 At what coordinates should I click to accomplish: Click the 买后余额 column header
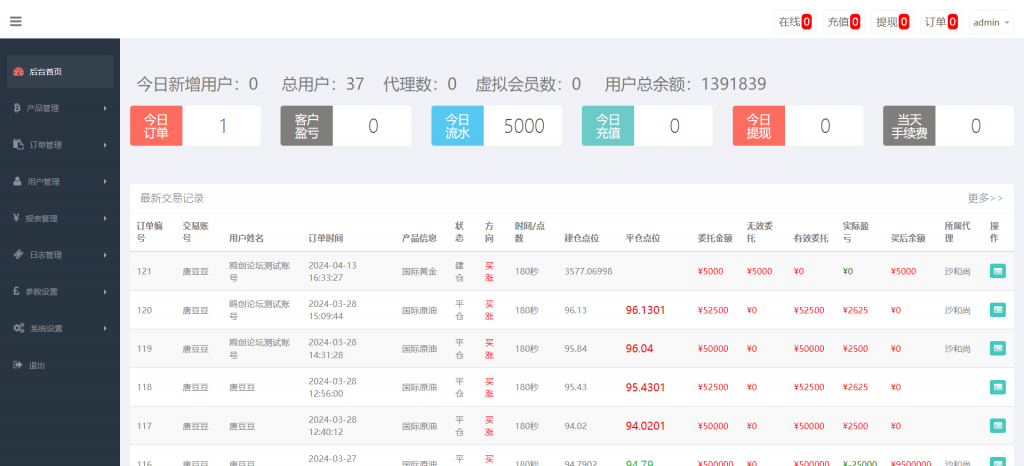tap(908, 238)
